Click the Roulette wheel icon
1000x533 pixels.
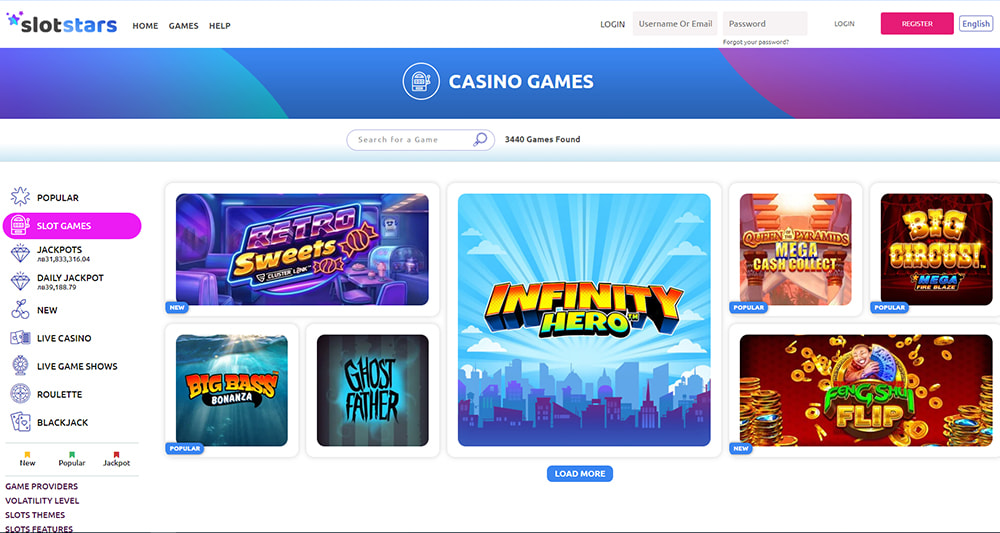click(x=20, y=394)
